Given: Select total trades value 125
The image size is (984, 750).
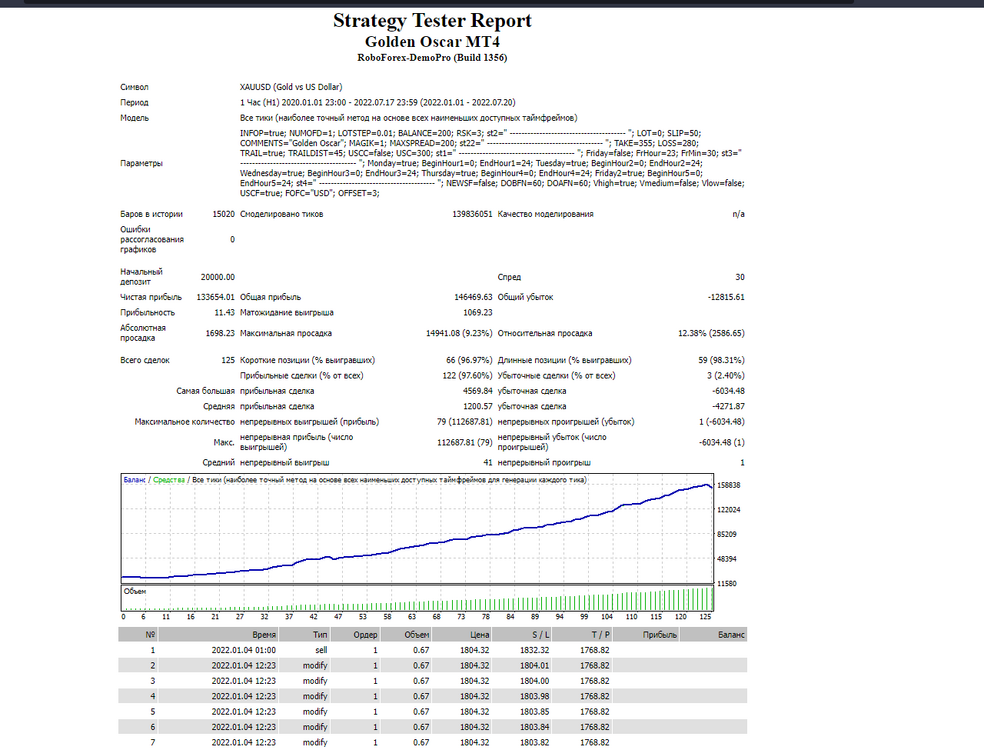Looking at the screenshot, I should coord(228,360).
